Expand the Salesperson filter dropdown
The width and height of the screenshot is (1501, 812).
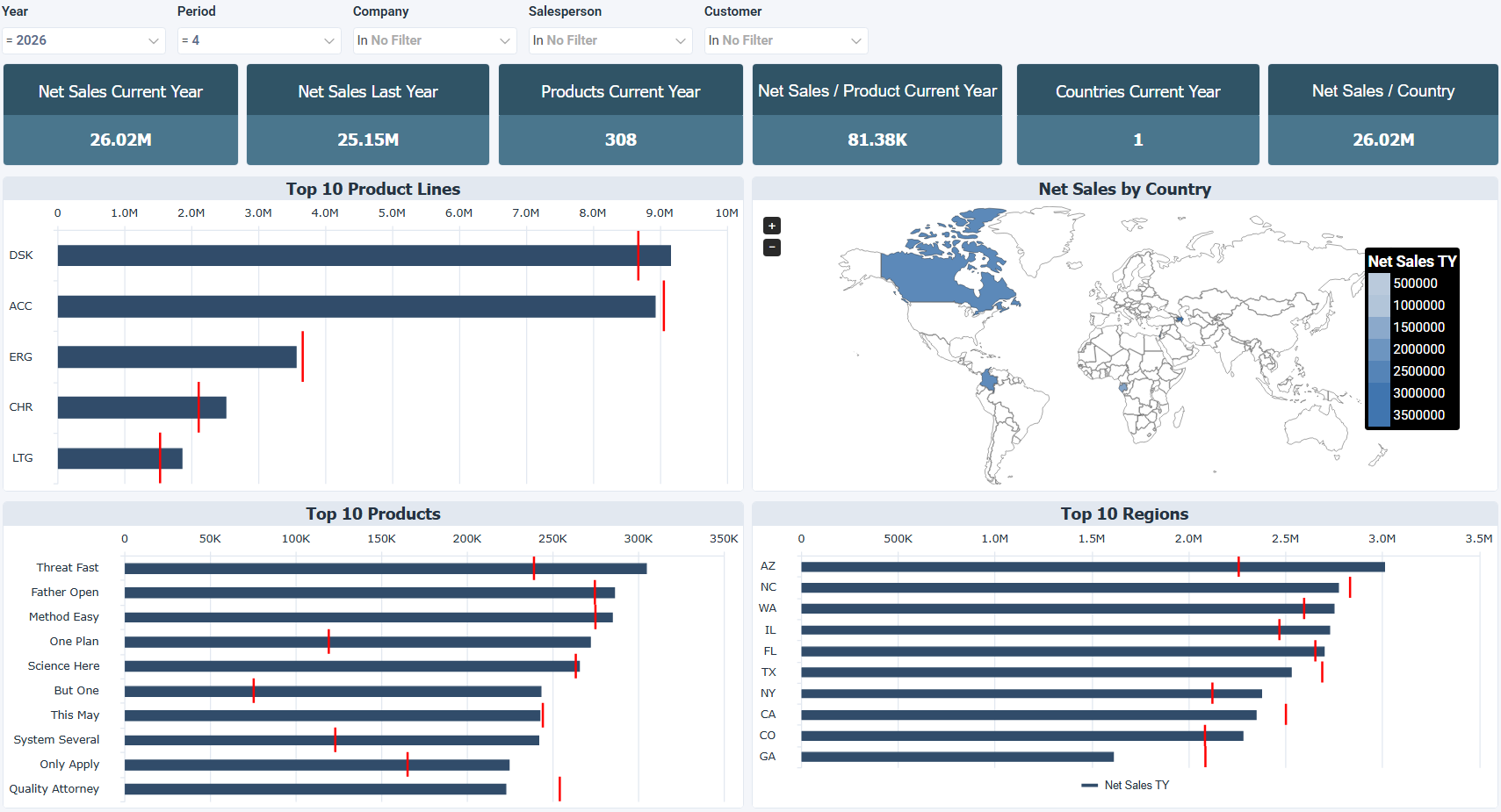coord(610,40)
